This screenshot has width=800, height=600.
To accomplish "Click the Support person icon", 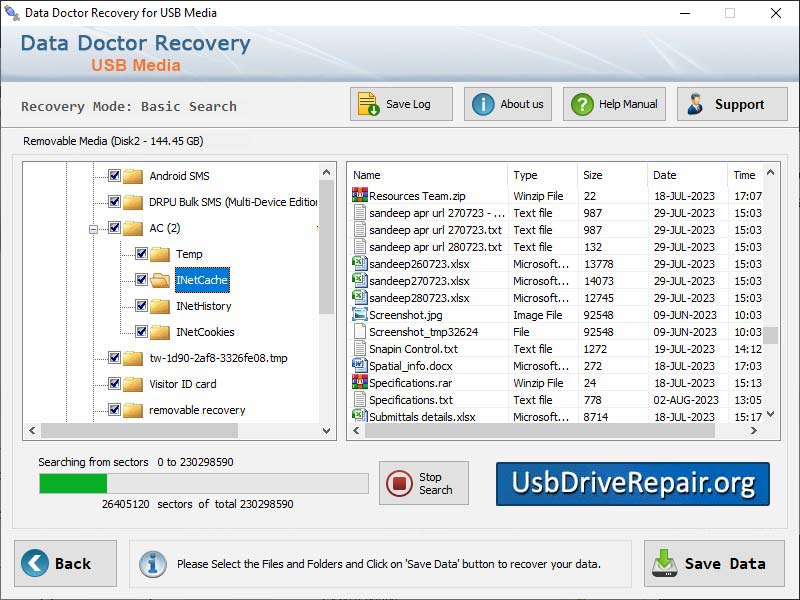I will click(696, 103).
